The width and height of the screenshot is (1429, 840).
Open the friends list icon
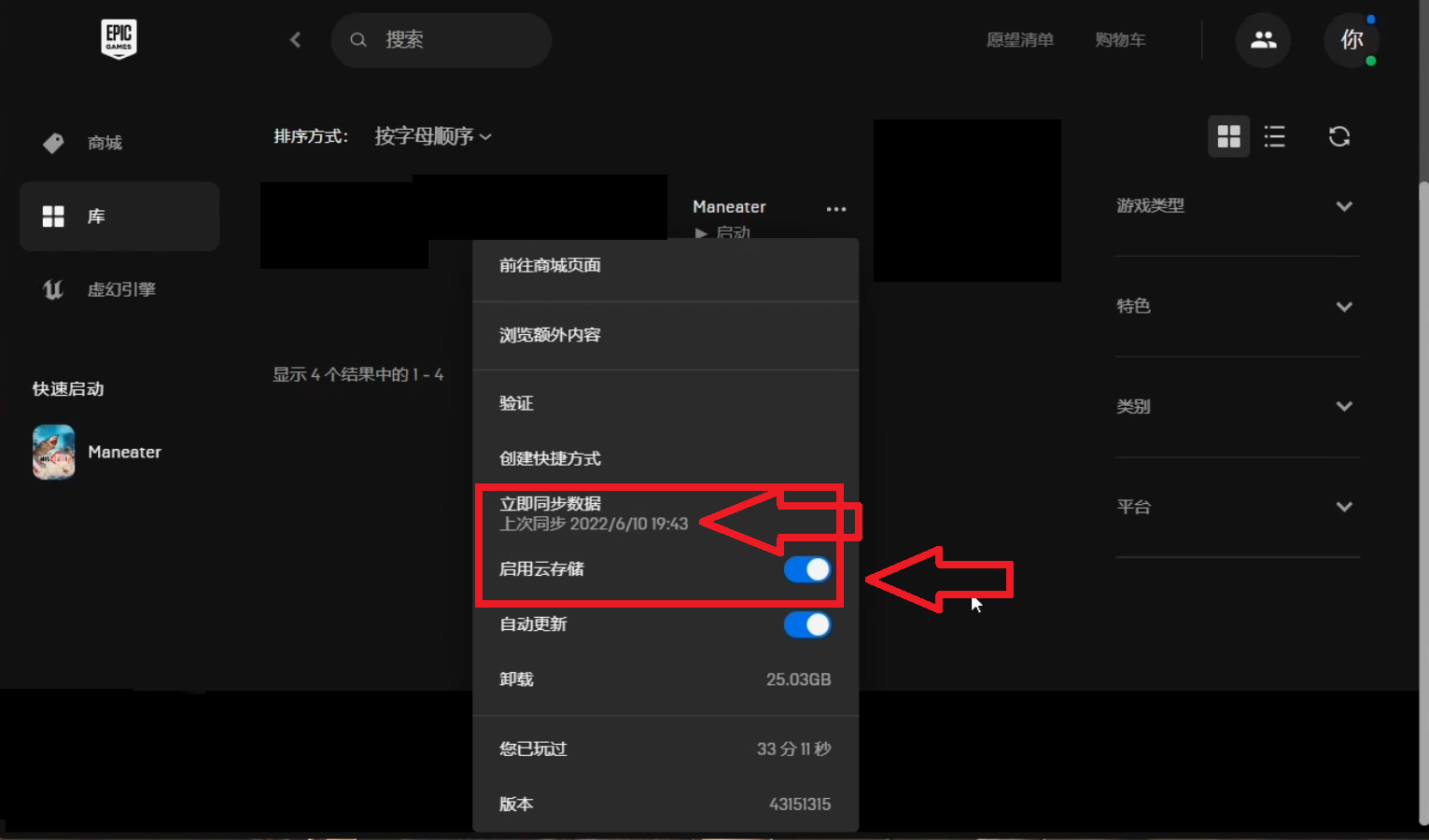(x=1263, y=40)
